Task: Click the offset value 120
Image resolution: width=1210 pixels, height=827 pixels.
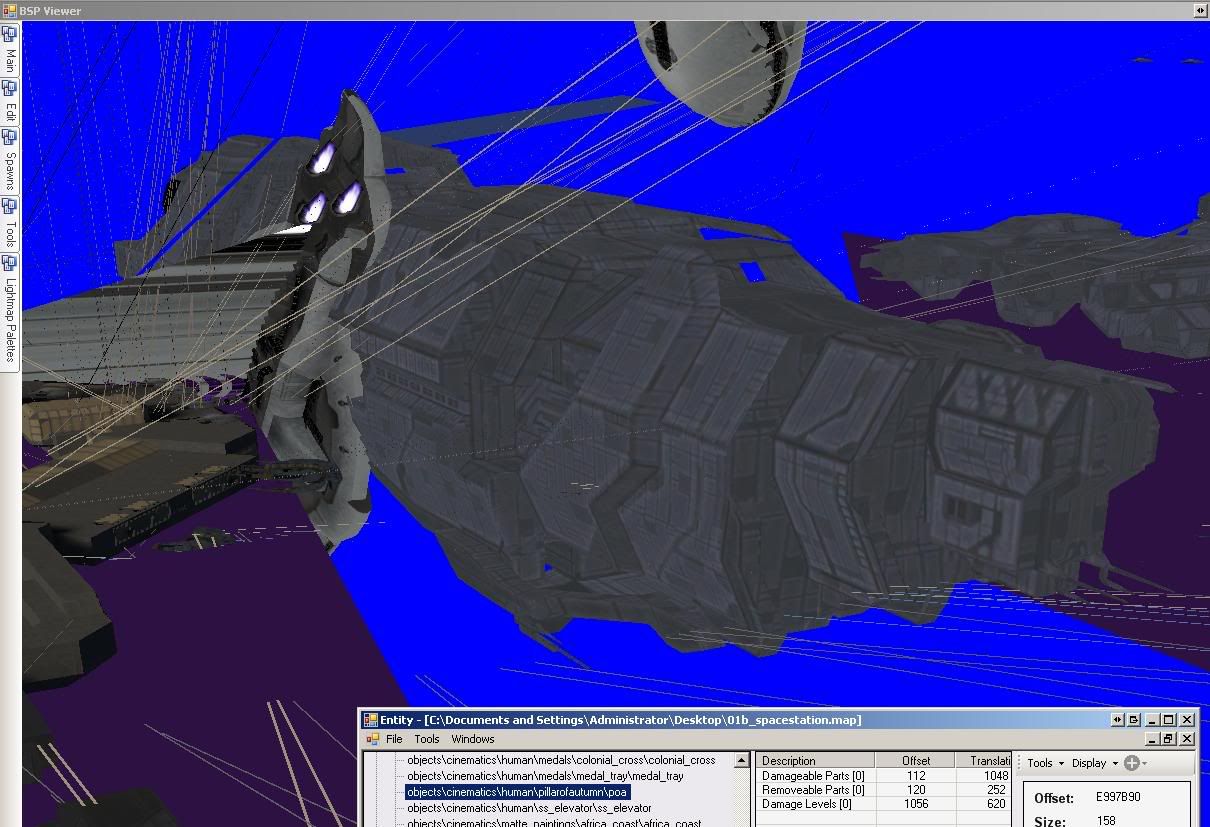Action: click(x=915, y=790)
